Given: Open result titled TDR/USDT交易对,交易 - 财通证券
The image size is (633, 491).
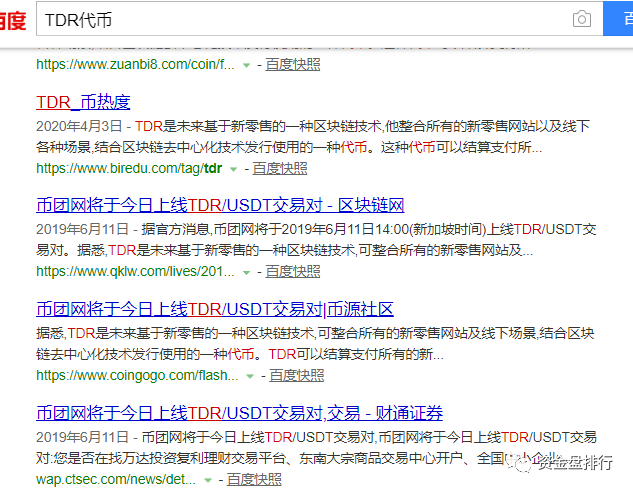Looking at the screenshot, I should [239, 413].
